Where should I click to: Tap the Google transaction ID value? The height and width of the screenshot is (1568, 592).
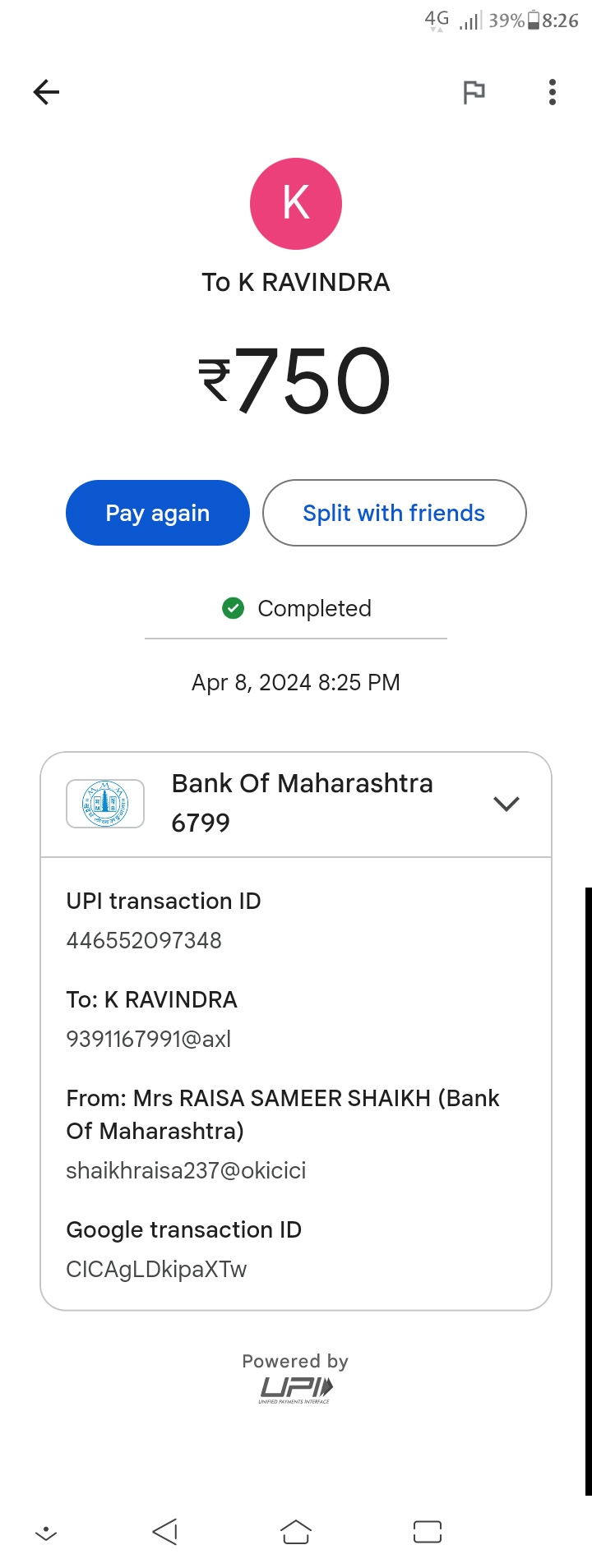[x=156, y=1269]
